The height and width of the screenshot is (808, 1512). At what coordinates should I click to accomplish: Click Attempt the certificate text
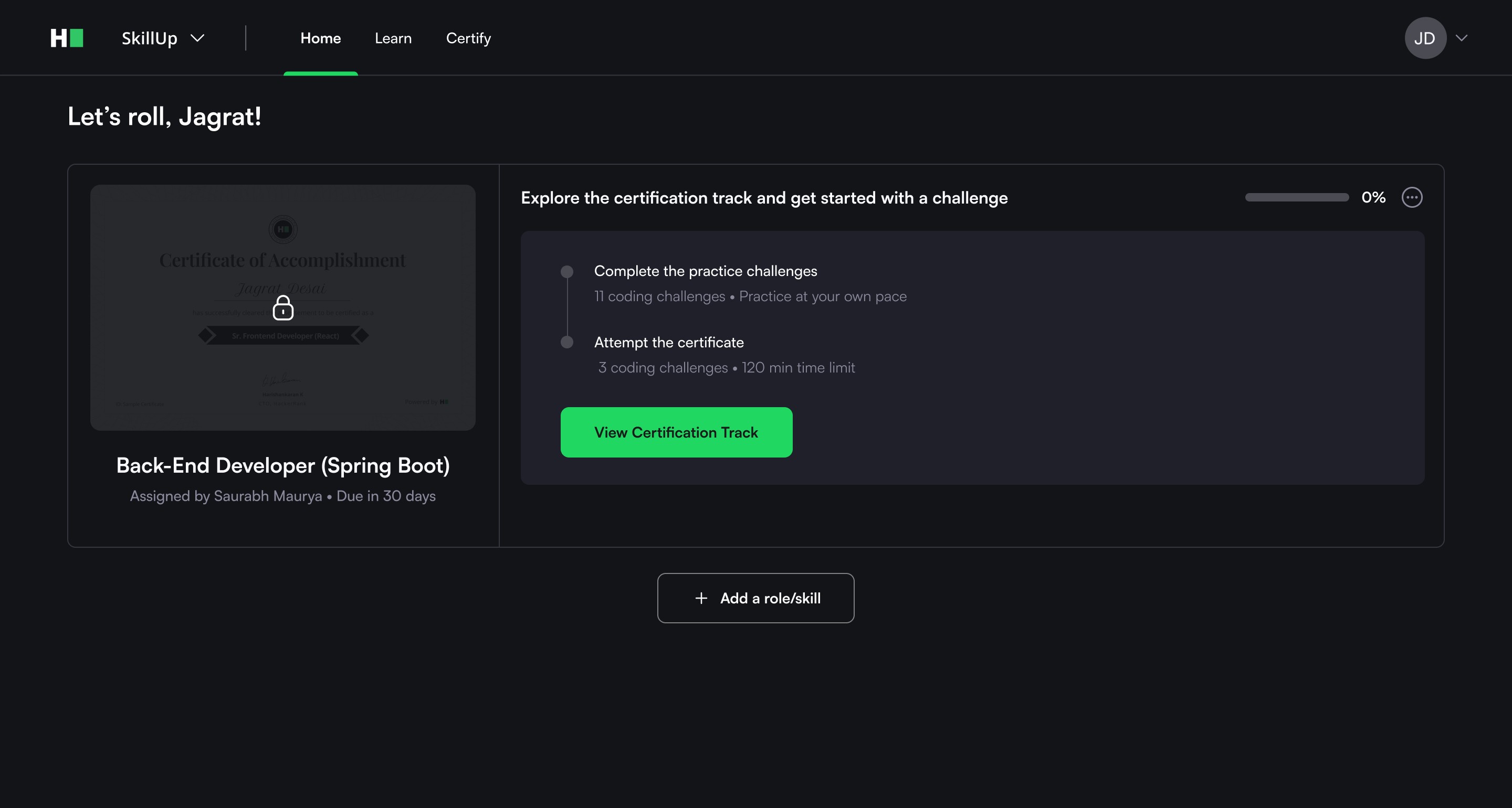click(668, 342)
